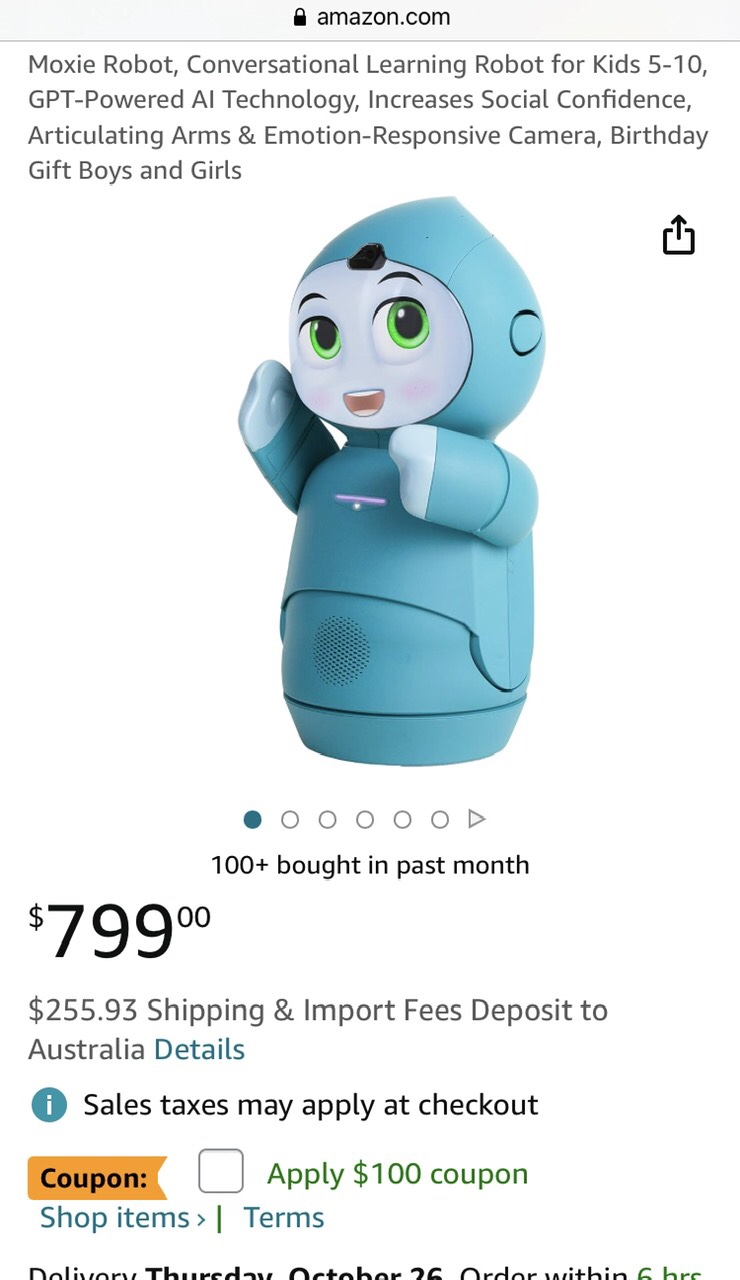Tap the Moxie Robot product title
The width and height of the screenshot is (740, 1280).
pos(368,118)
